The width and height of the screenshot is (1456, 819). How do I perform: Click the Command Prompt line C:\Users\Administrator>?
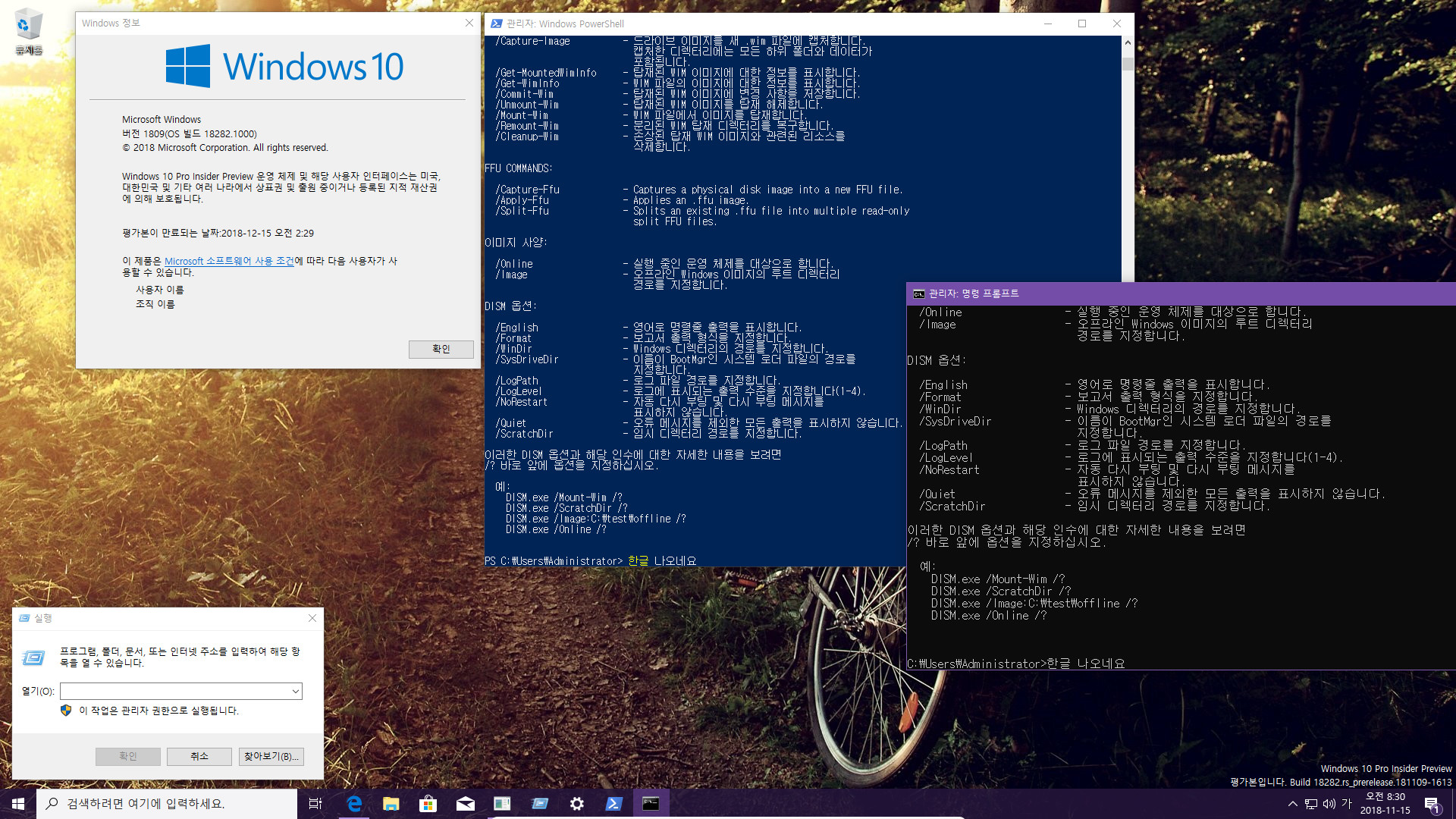click(977, 664)
